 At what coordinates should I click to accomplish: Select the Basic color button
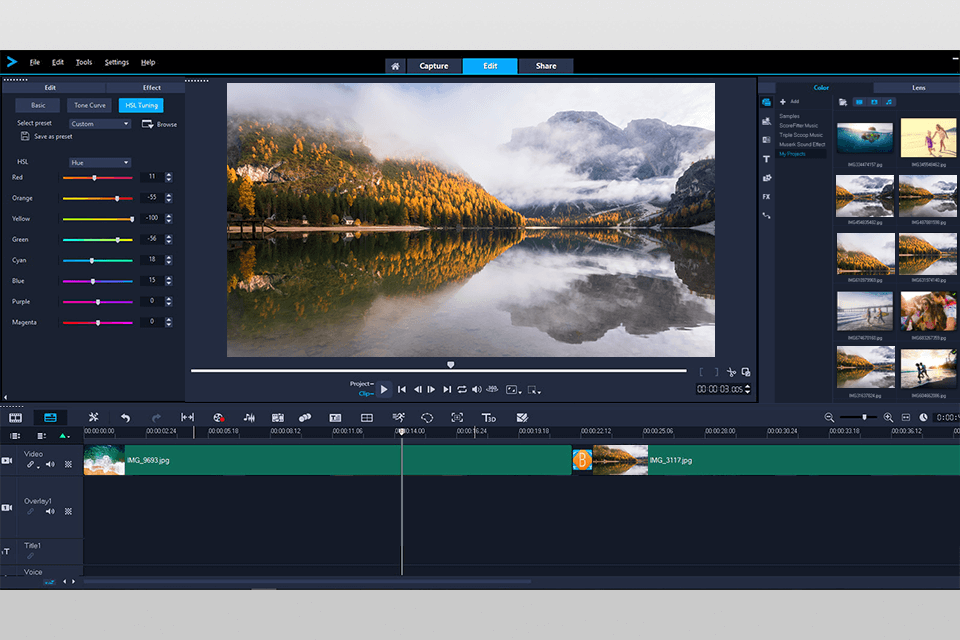[x=38, y=105]
